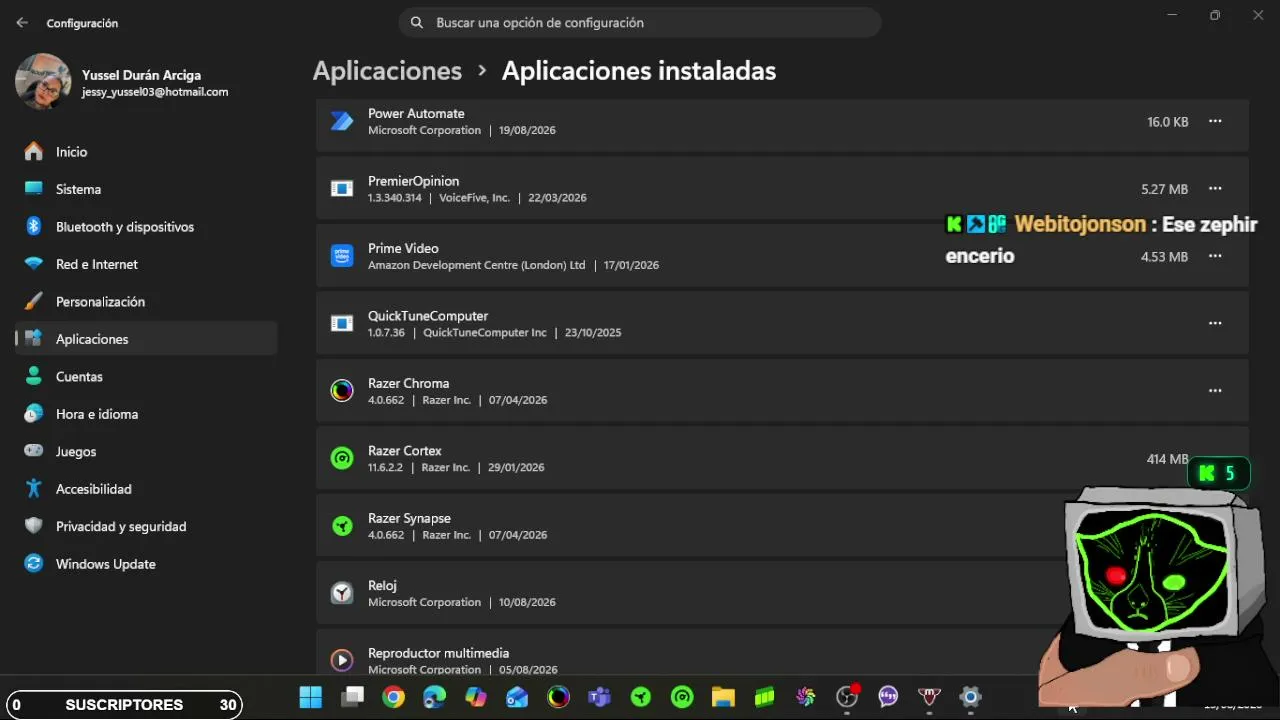Screen dimensions: 1280x720
Task: Open Razer Synapse from the taskbar
Action: coord(641,697)
